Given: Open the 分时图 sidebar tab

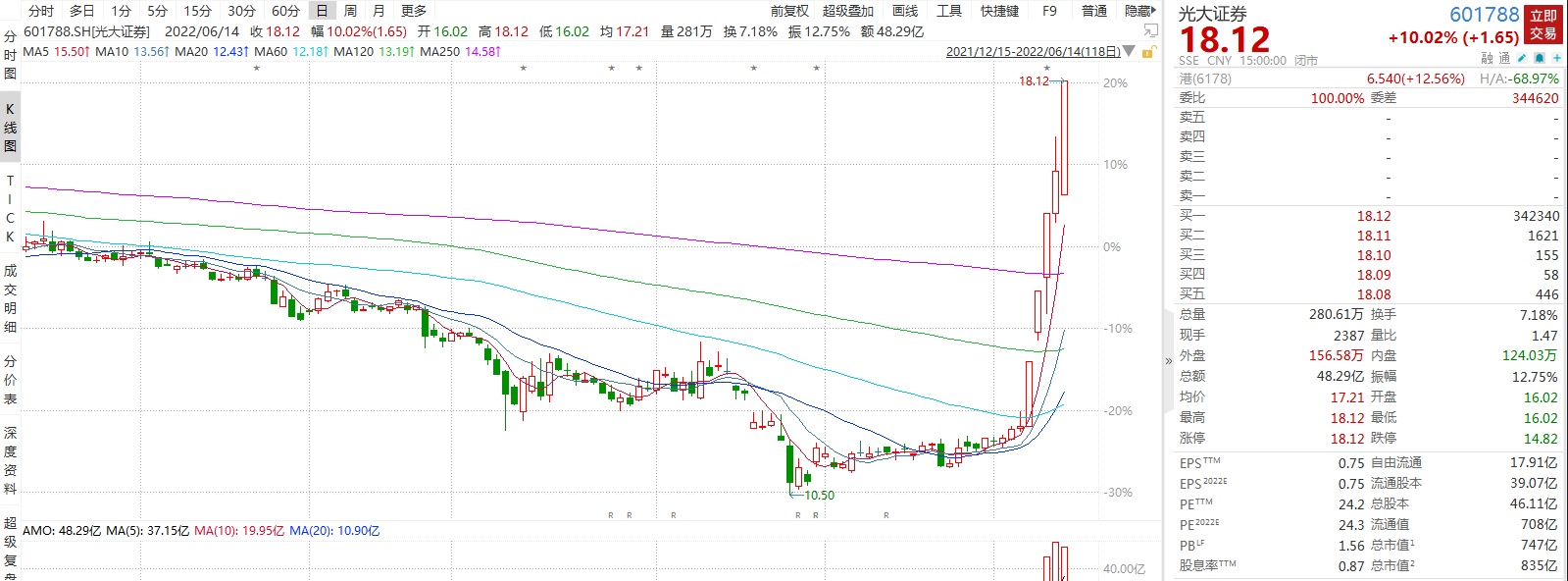Looking at the screenshot, I should 10,55.
